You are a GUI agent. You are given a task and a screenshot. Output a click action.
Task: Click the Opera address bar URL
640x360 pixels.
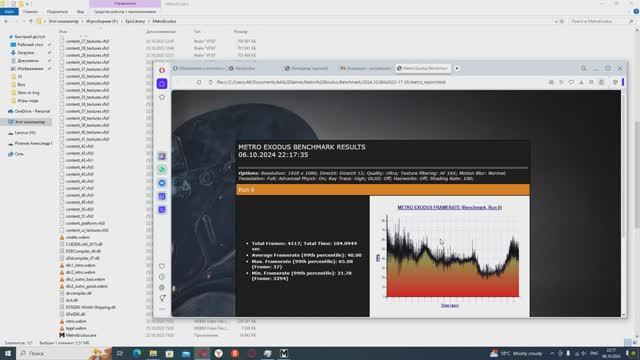pyautogui.click(x=331, y=82)
